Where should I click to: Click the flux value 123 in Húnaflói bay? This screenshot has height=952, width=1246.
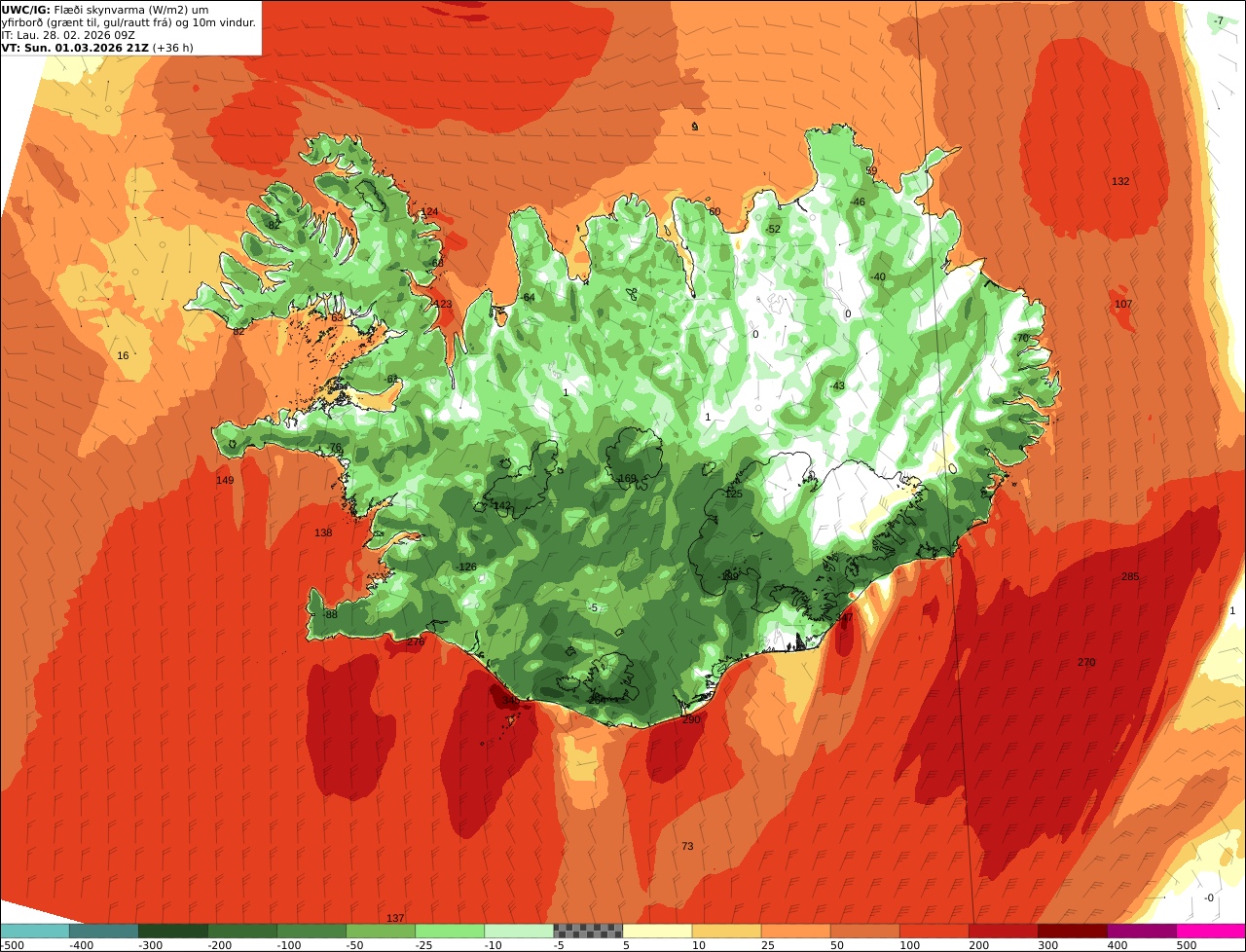coord(443,304)
